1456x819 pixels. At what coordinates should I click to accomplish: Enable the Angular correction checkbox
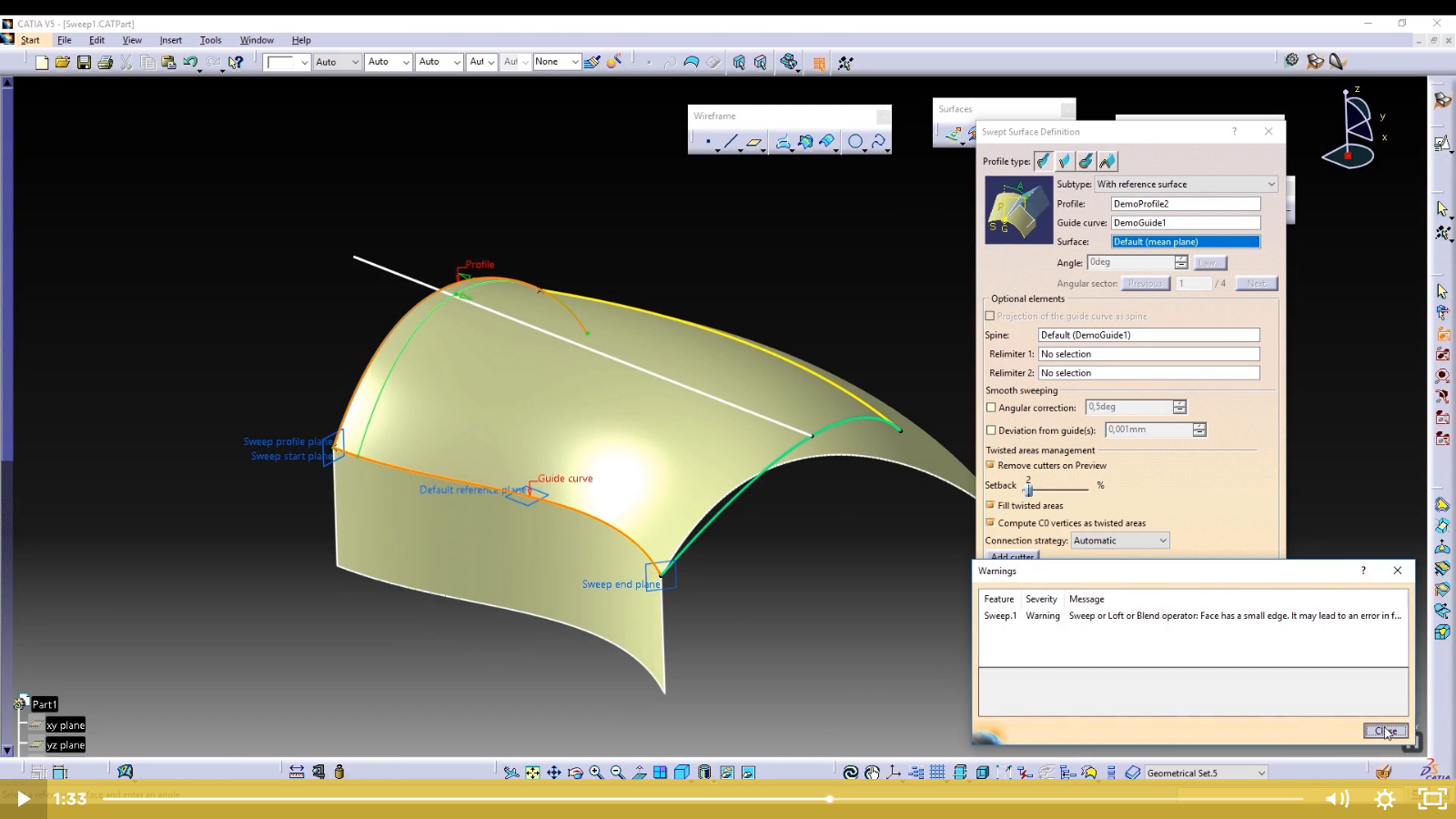click(991, 408)
